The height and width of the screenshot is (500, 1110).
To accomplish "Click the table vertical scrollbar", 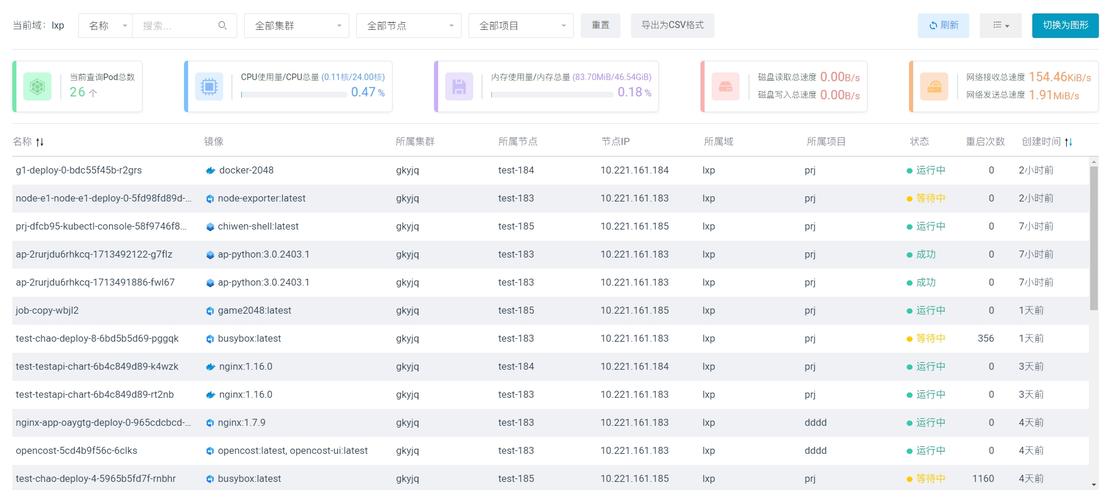I will pos(1094,239).
